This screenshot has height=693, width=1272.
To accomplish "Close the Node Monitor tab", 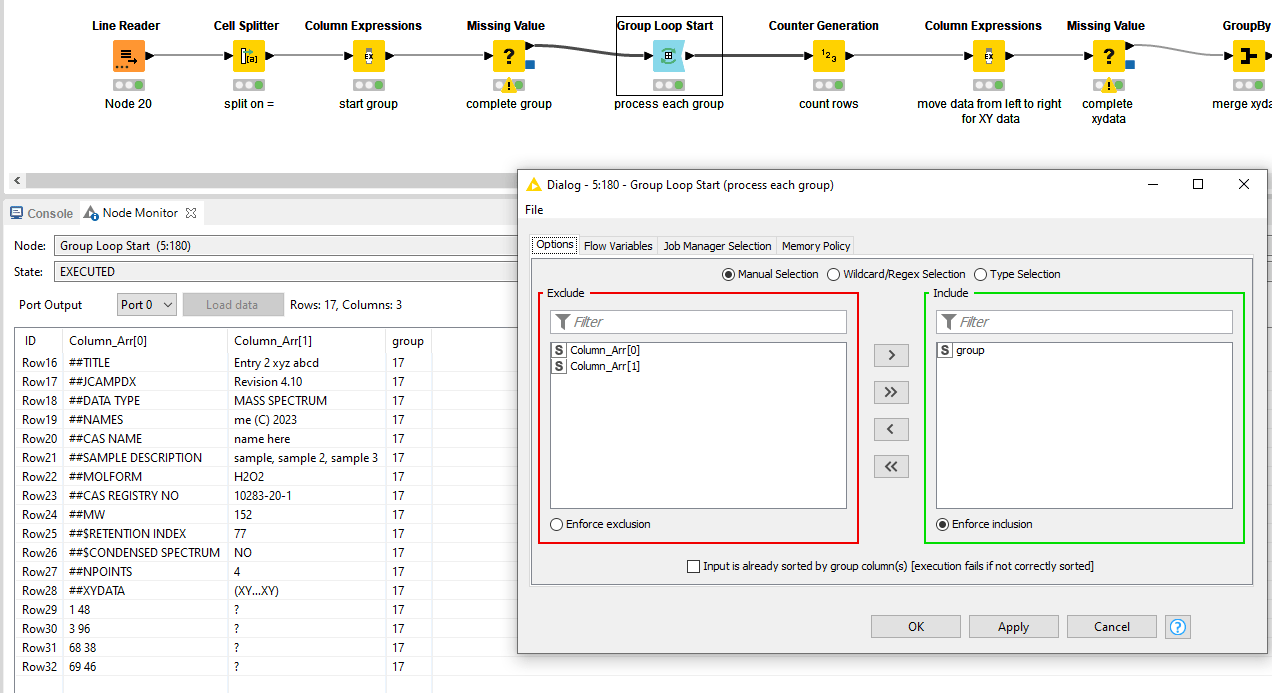I will (x=191, y=212).
